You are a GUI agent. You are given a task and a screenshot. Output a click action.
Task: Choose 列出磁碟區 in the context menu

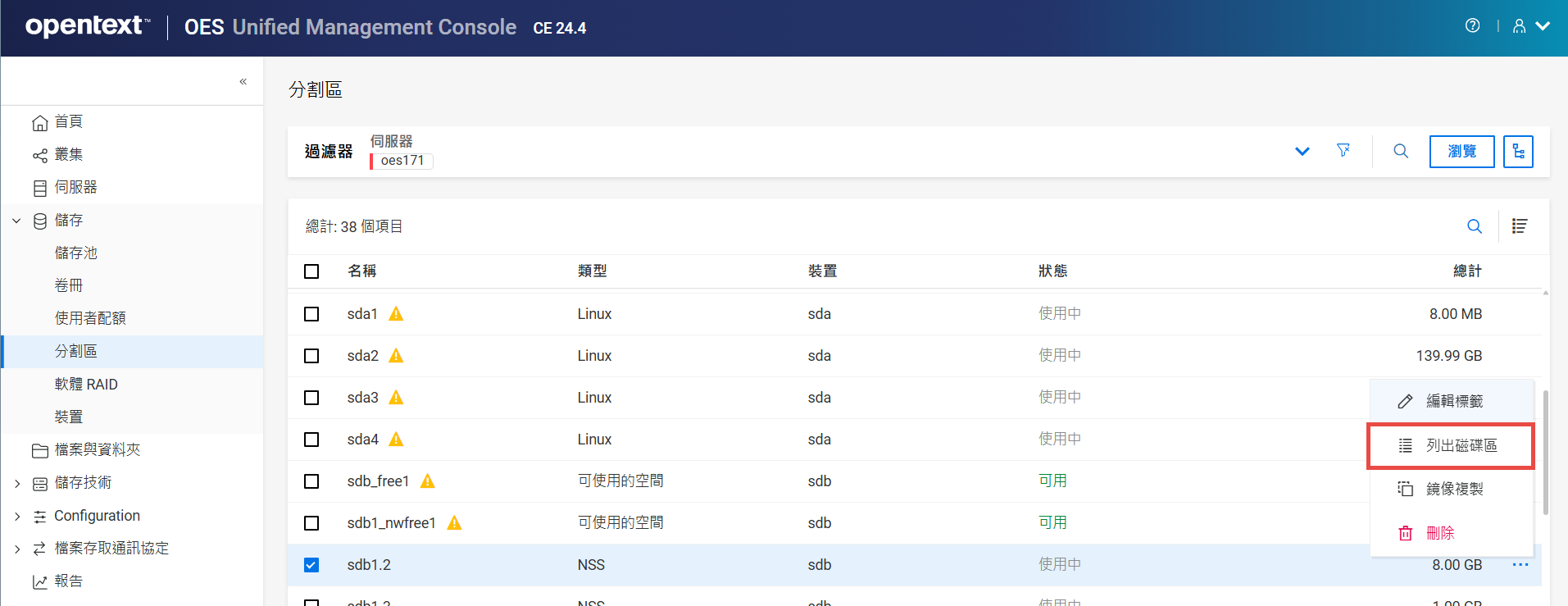click(1452, 445)
